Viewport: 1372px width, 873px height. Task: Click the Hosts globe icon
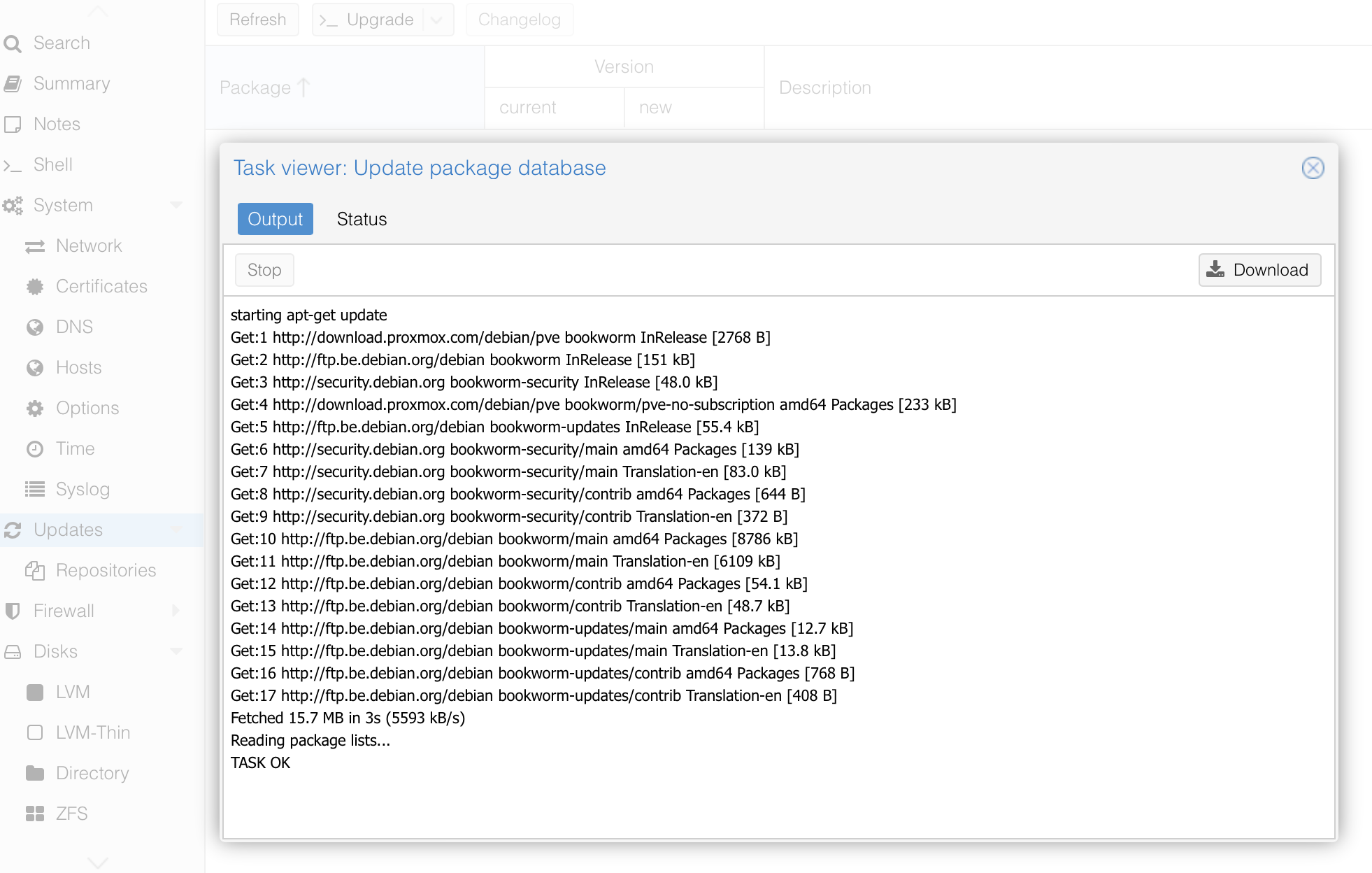click(x=35, y=368)
